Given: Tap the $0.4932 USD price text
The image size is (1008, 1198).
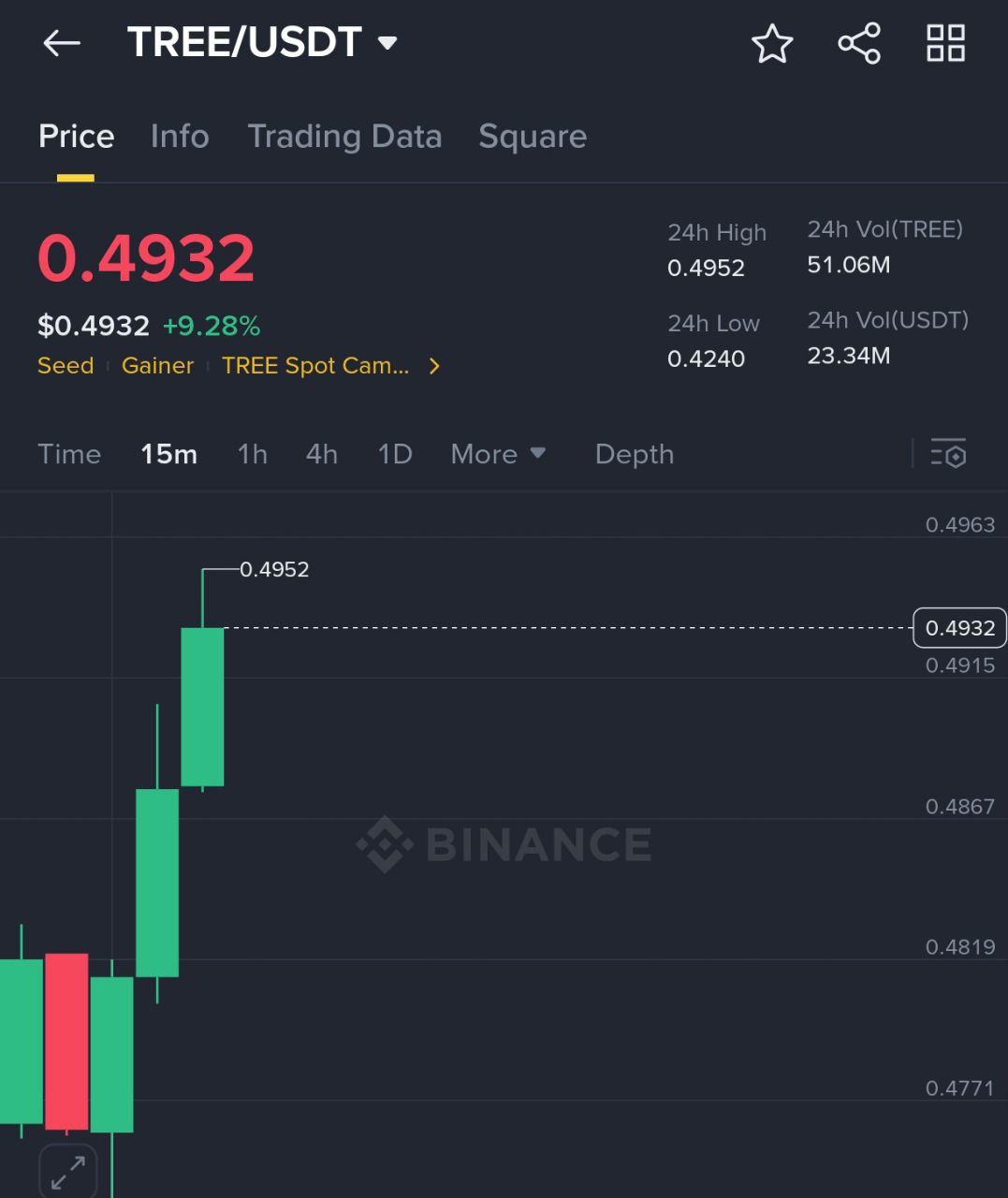Looking at the screenshot, I should point(94,326).
